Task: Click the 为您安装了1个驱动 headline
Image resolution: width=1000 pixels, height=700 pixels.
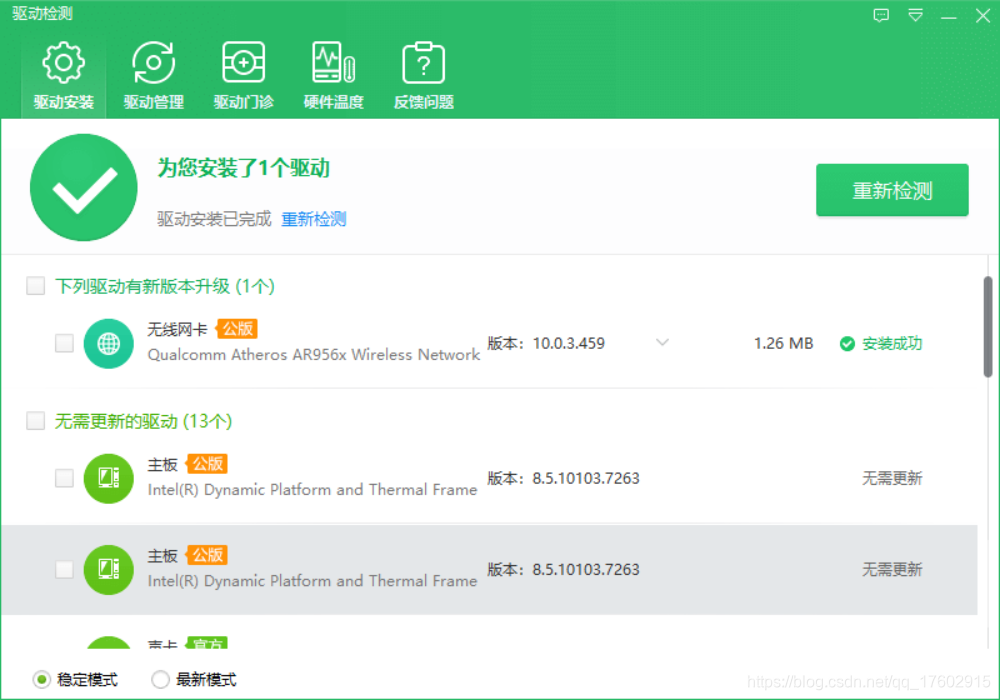Action: pos(244,168)
